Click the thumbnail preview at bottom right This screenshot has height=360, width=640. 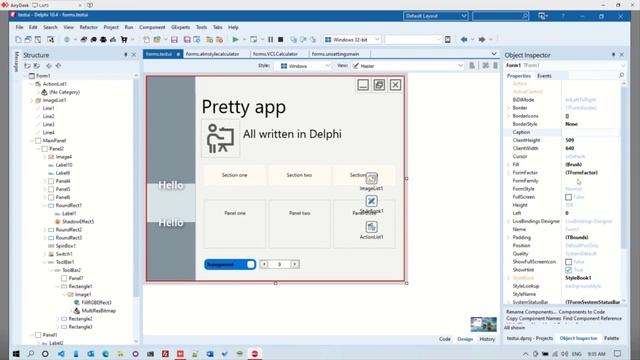click(x=483, y=324)
